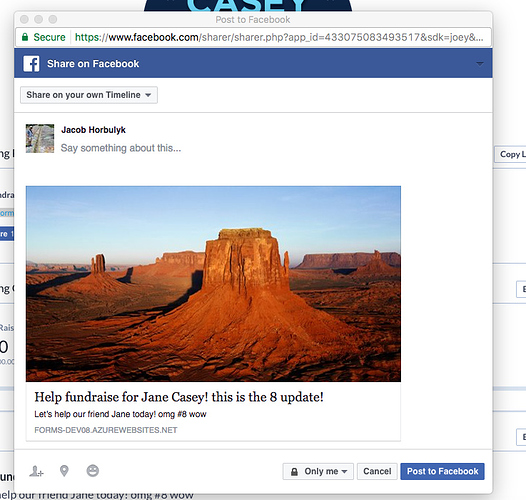The width and height of the screenshot is (526, 500).
Task: Tag friends with the person-plus icon
Action: (36, 471)
